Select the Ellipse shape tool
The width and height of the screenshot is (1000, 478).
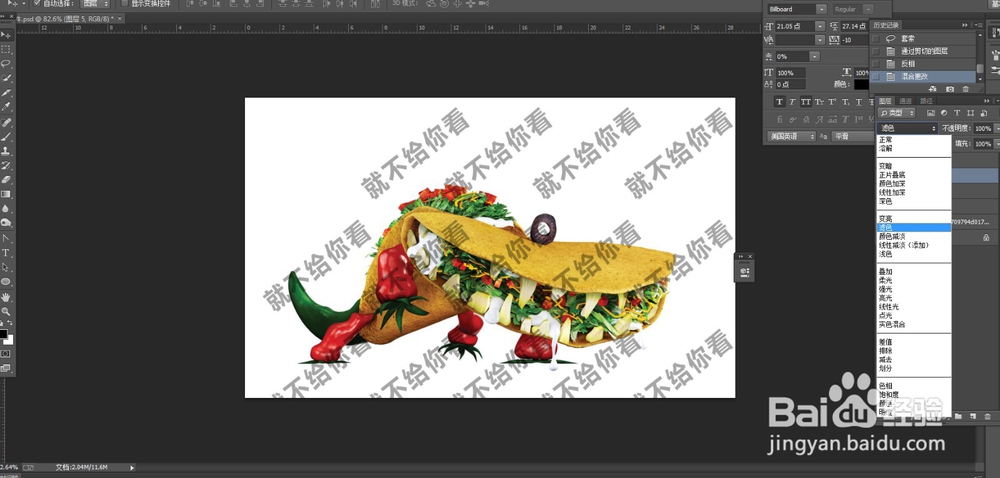[6, 282]
